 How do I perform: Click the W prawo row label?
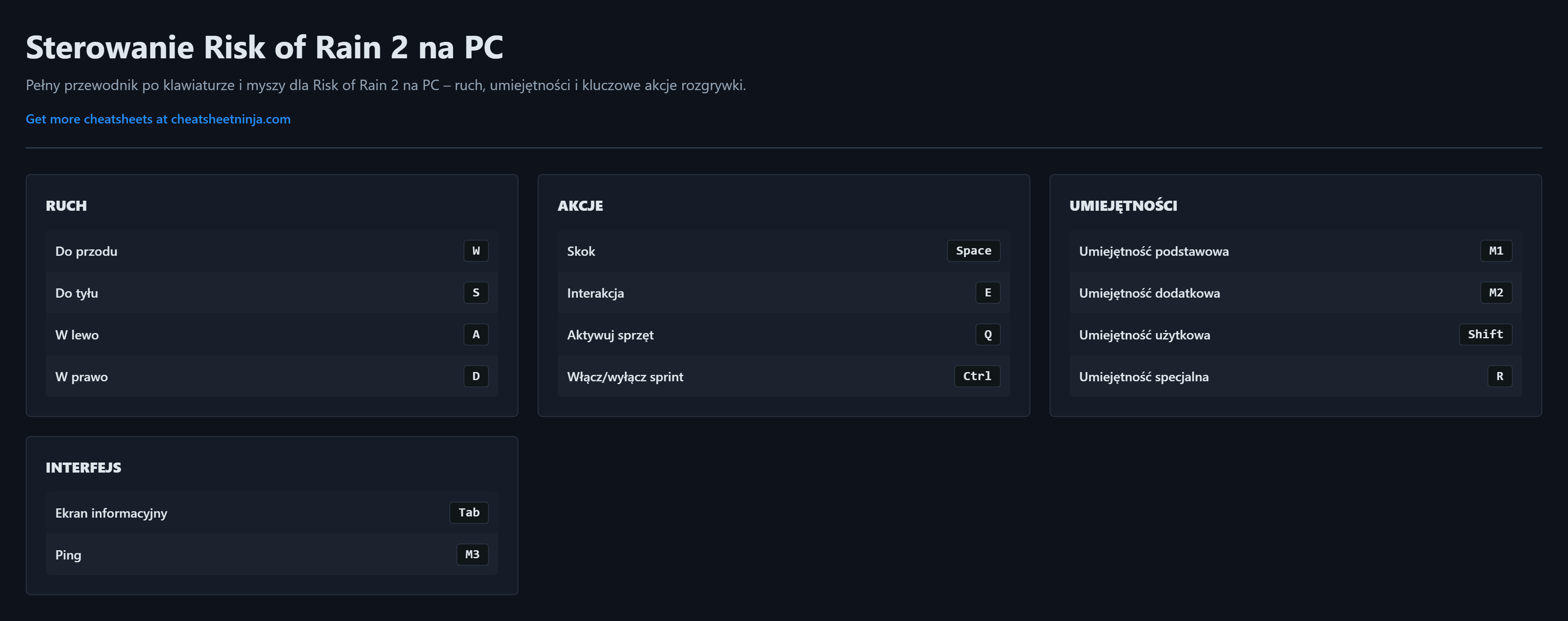coord(81,377)
